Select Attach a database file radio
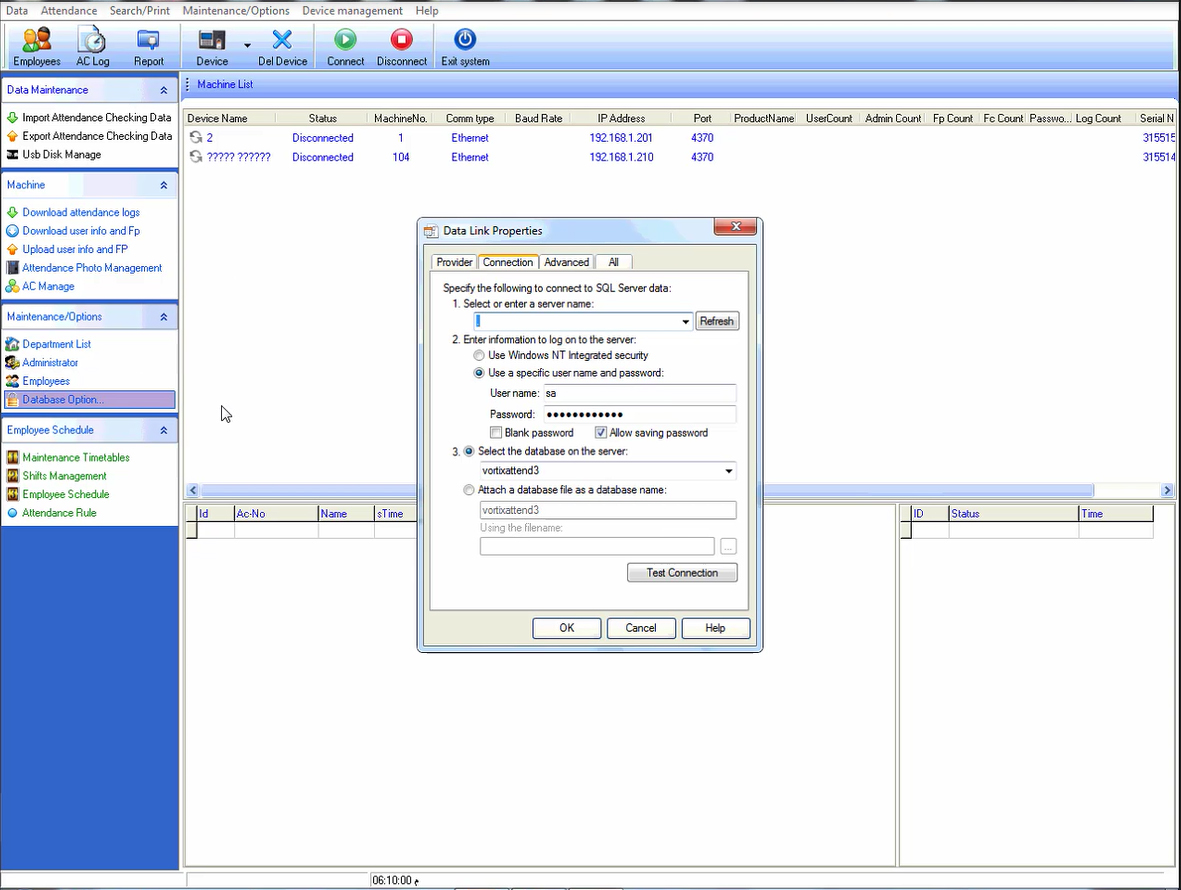This screenshot has width=1181, height=890. coord(469,489)
